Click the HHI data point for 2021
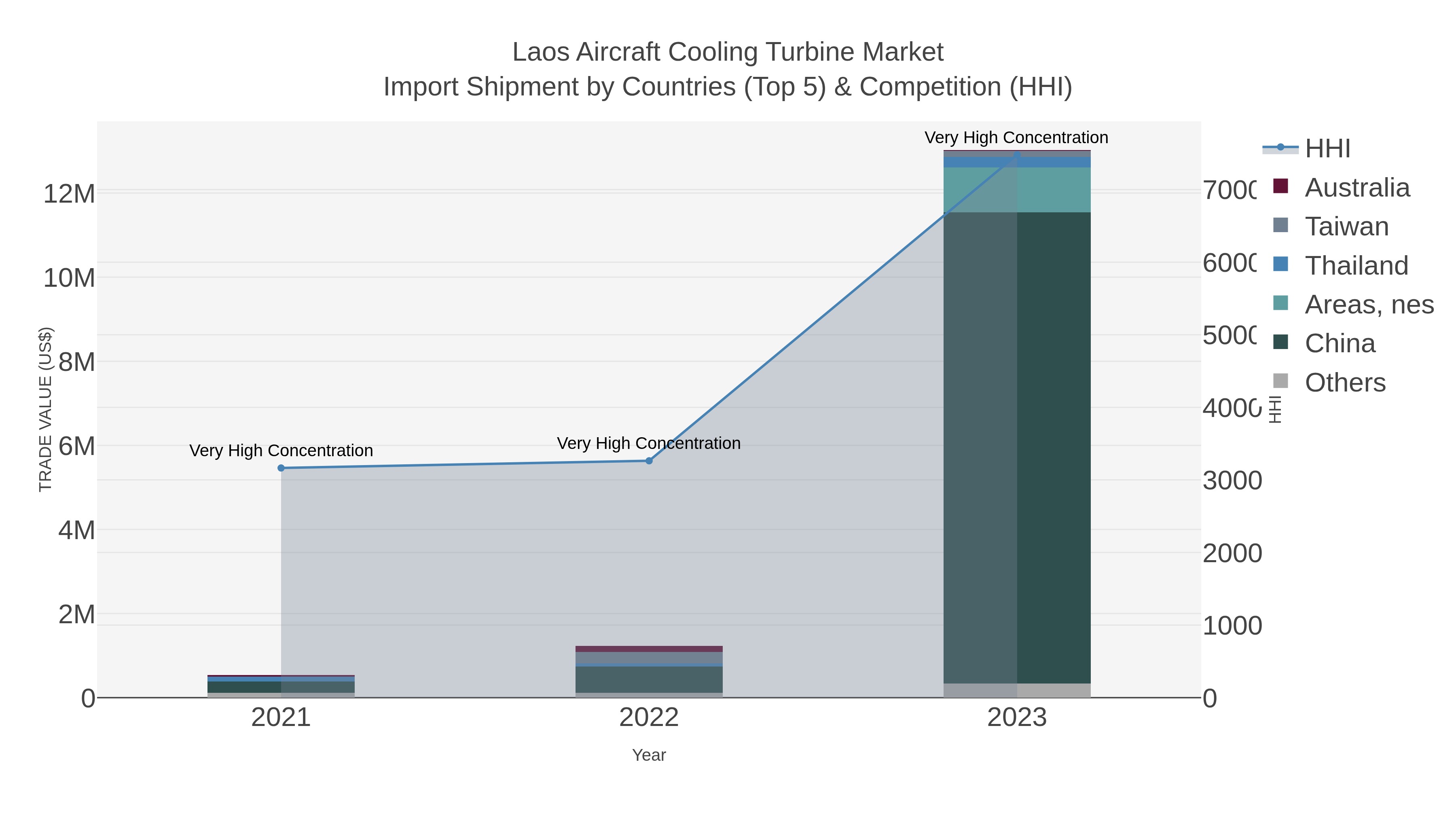This screenshot has width=1456, height=819. [281, 468]
